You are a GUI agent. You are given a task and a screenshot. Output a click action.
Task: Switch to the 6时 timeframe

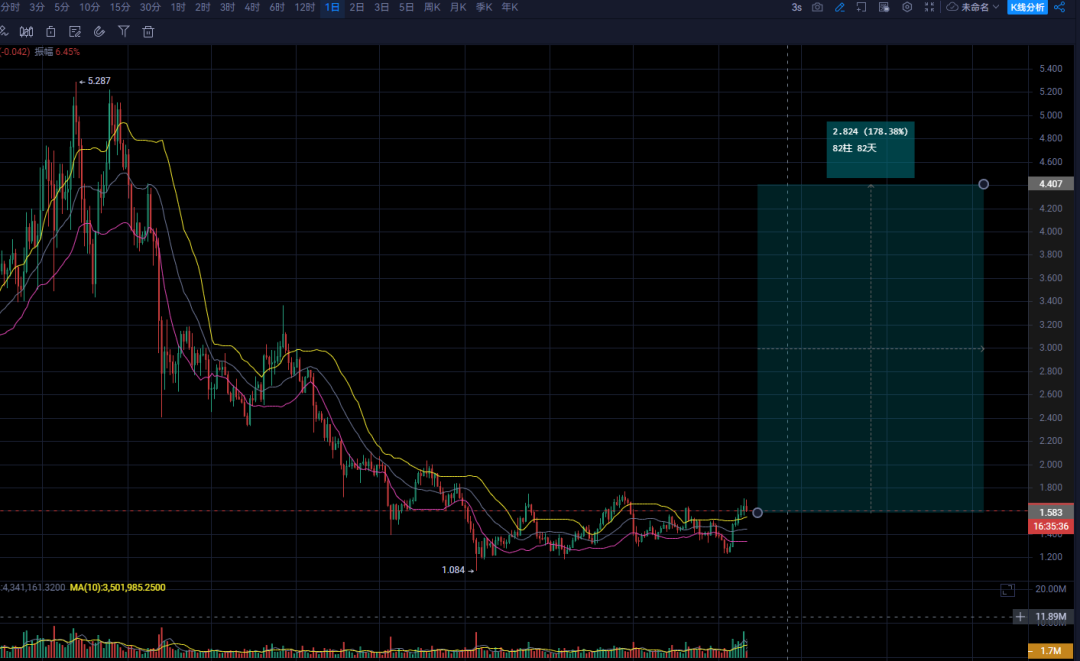pos(277,8)
